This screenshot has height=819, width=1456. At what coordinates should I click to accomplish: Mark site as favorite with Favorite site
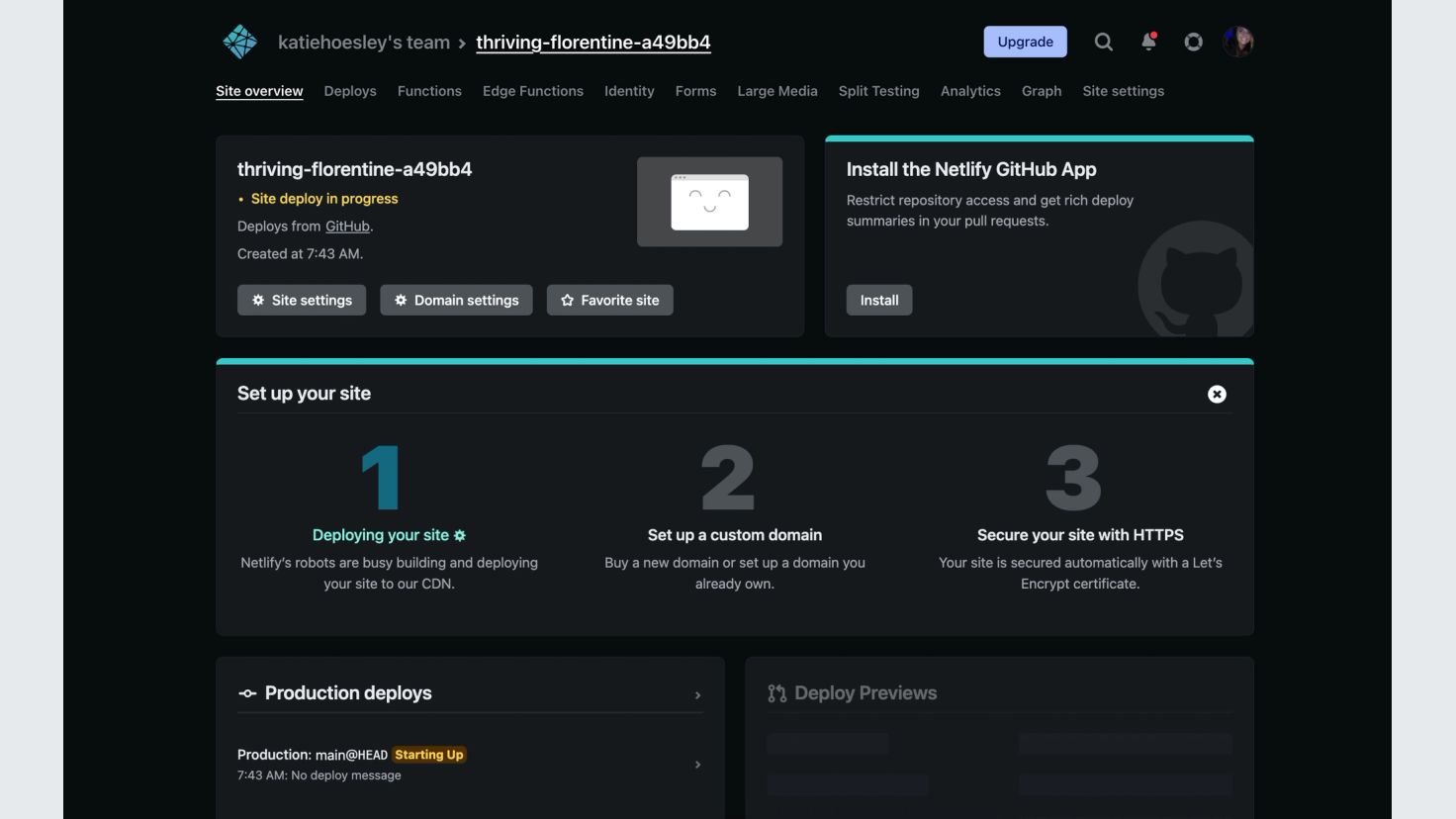tap(609, 300)
